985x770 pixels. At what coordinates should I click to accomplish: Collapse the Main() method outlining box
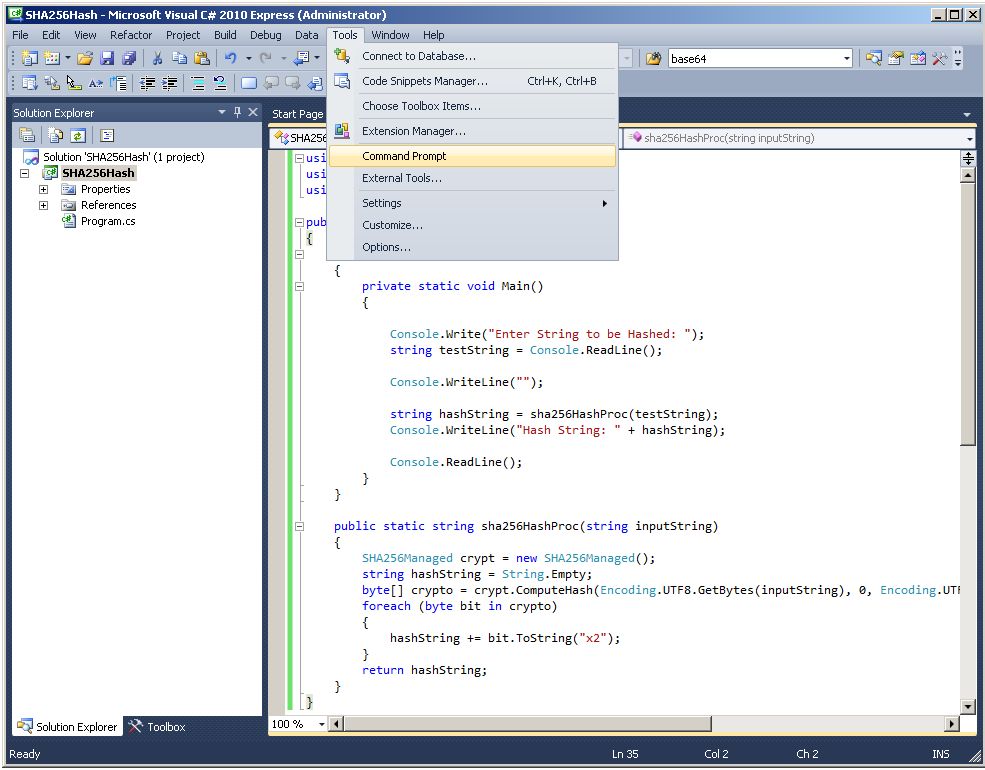pos(299,286)
